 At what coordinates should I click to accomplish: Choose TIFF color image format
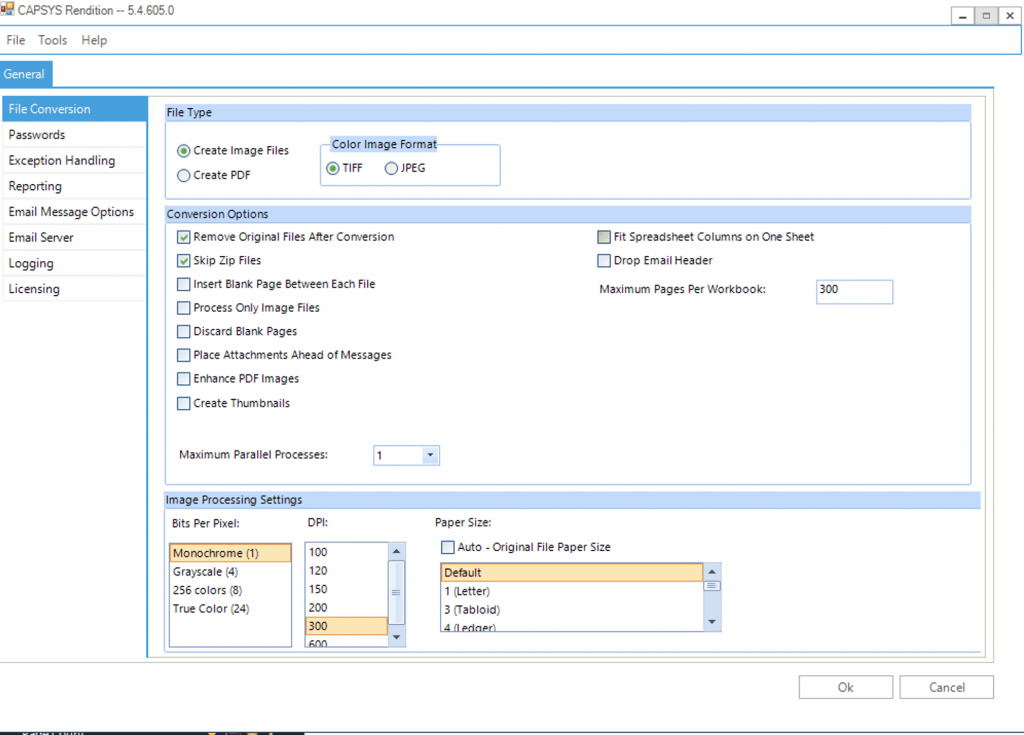click(x=333, y=168)
